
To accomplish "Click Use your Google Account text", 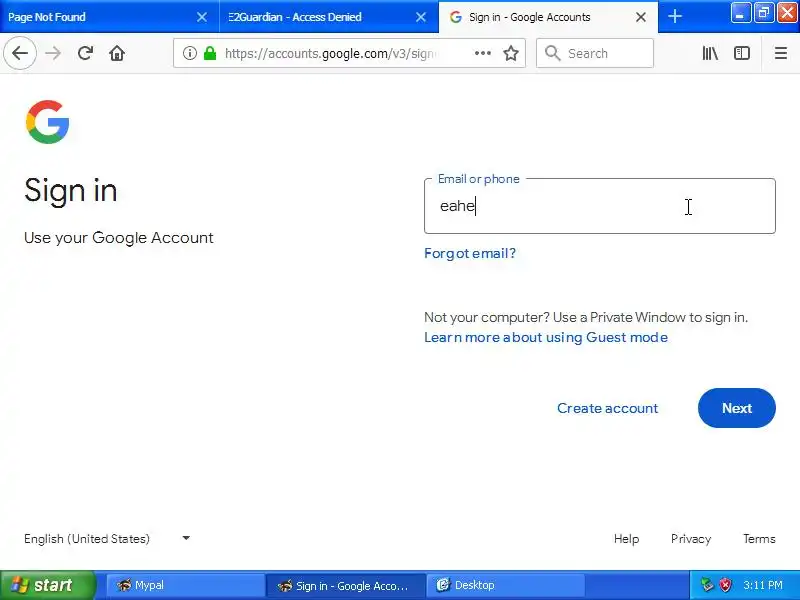I will [x=118, y=238].
